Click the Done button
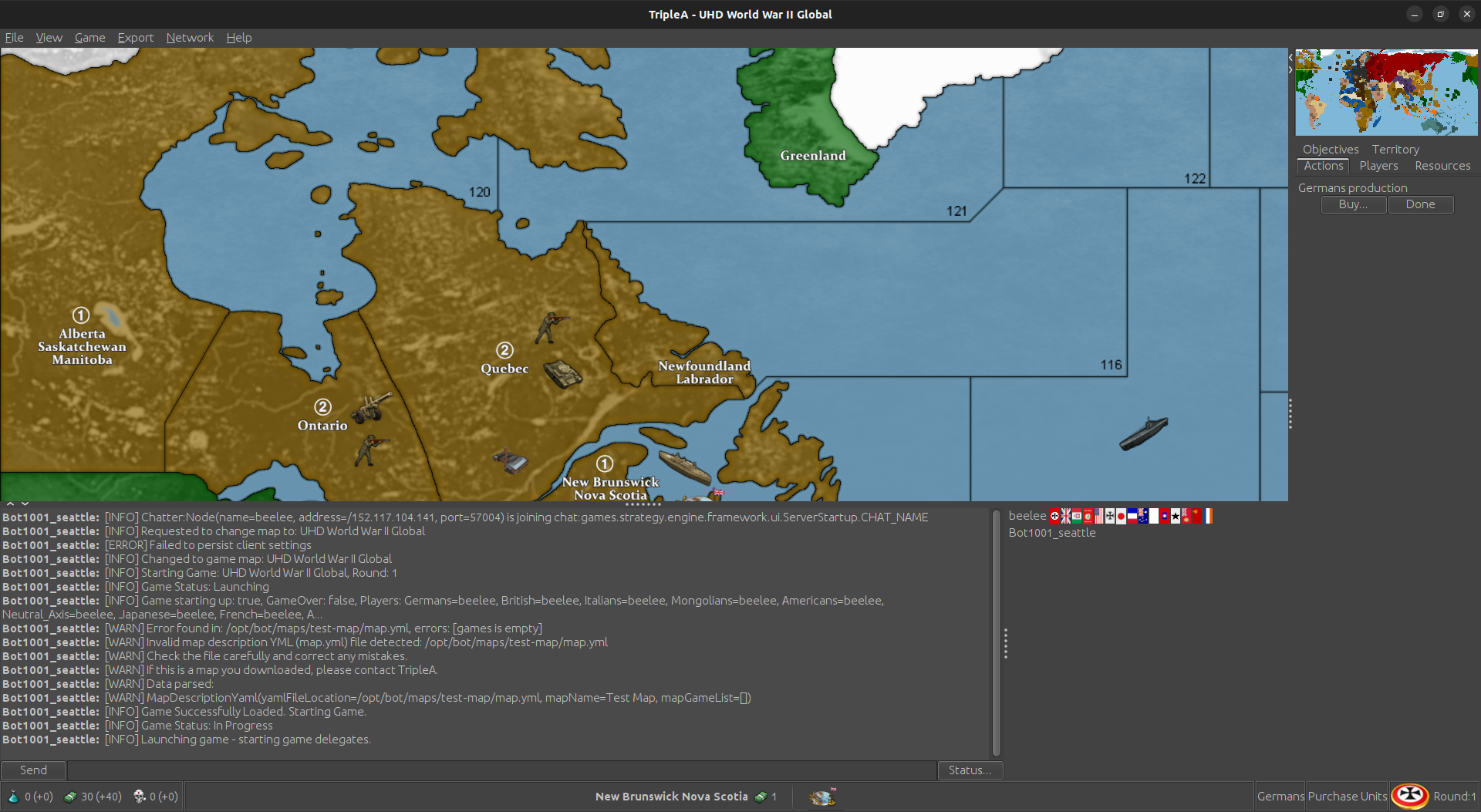This screenshot has width=1481, height=812. click(1421, 204)
